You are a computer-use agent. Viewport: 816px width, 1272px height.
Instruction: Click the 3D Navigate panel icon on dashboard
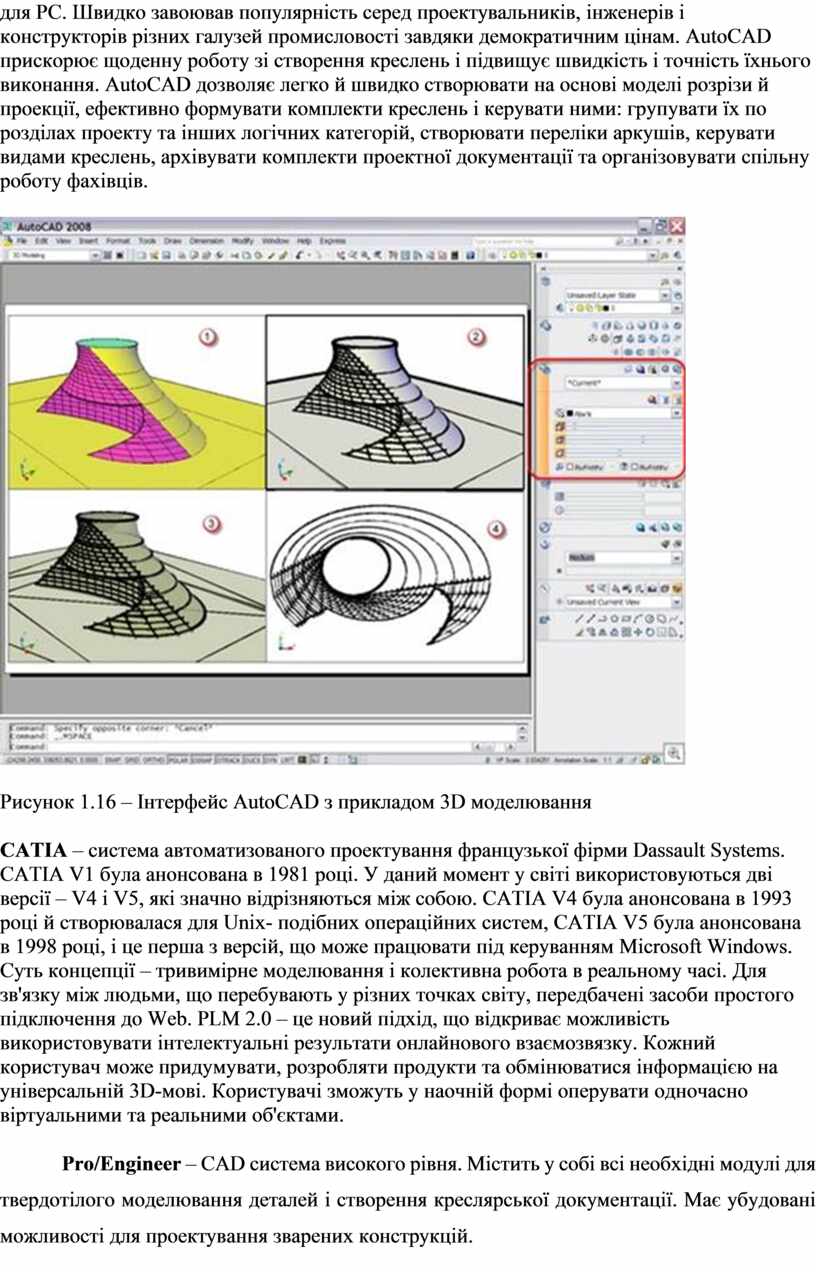tap(545, 588)
